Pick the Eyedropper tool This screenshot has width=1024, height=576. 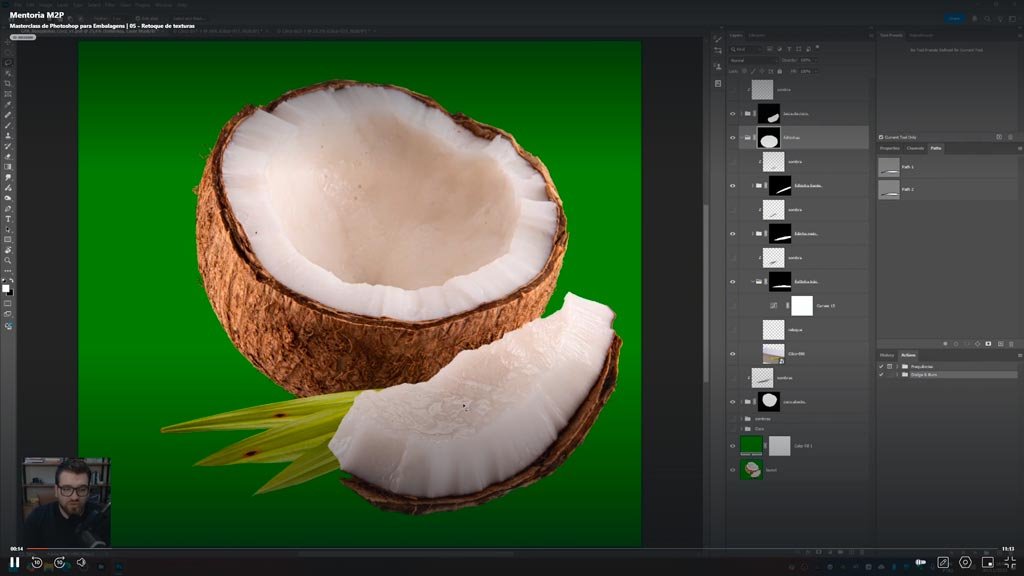pos(8,104)
